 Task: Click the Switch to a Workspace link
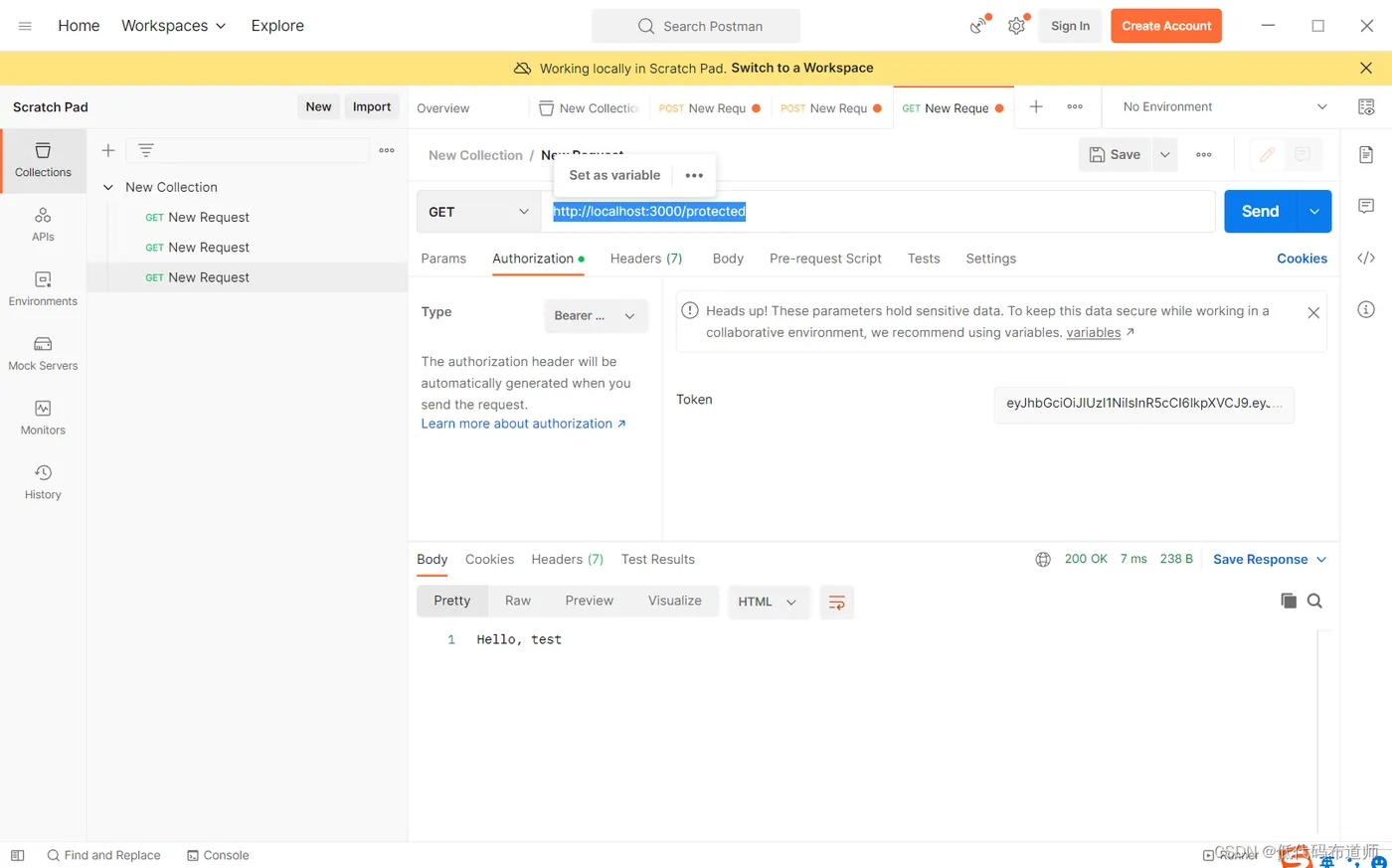pyautogui.click(x=802, y=68)
